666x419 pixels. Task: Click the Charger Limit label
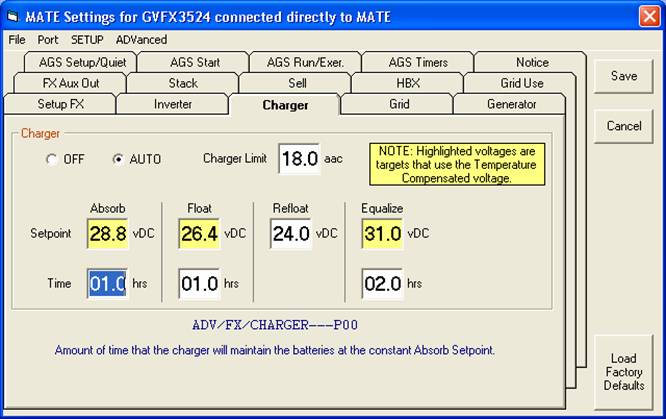[x=235, y=159]
